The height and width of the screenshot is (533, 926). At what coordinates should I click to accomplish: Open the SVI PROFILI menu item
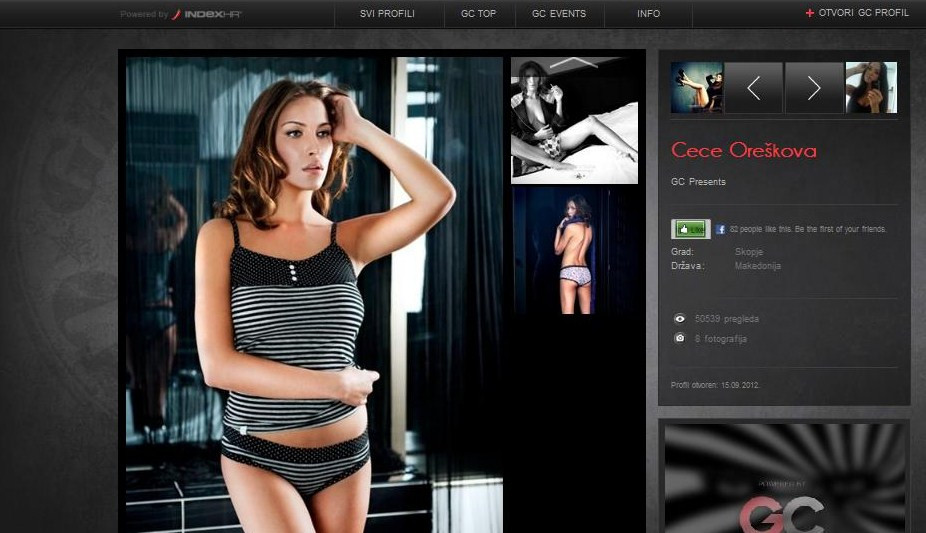point(387,14)
